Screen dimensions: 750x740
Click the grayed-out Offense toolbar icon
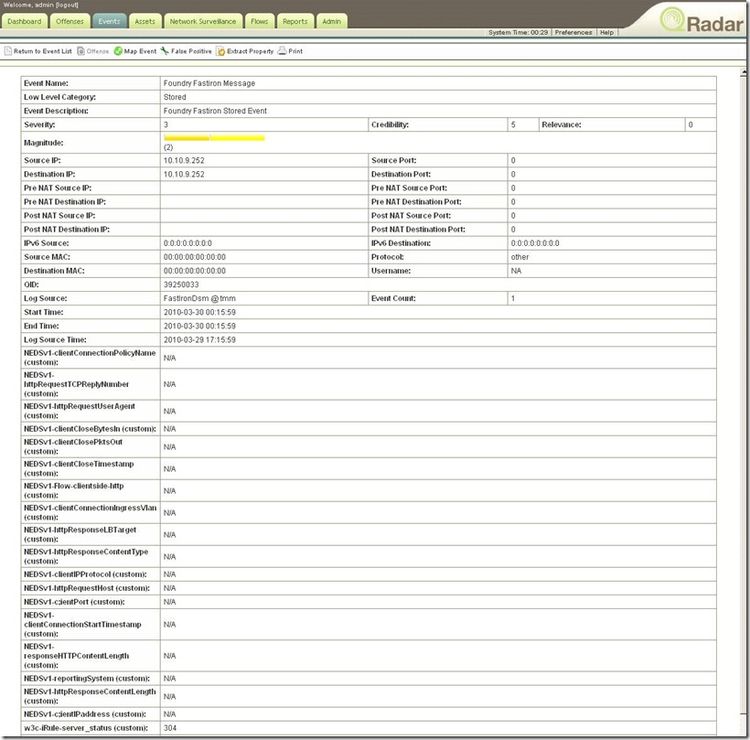[x=81, y=50]
